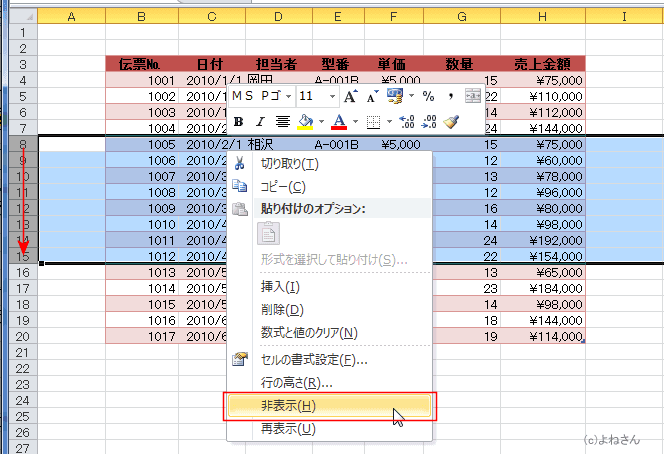Choose 切り取り(T) from context menu
Image resolution: width=664 pixels, height=454 pixels.
(329, 164)
